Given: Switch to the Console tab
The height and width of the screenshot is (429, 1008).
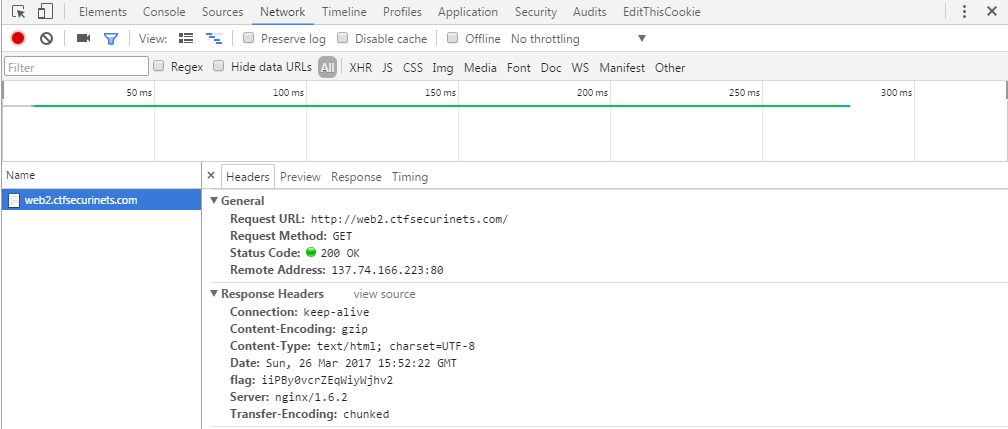Looking at the screenshot, I should [164, 12].
